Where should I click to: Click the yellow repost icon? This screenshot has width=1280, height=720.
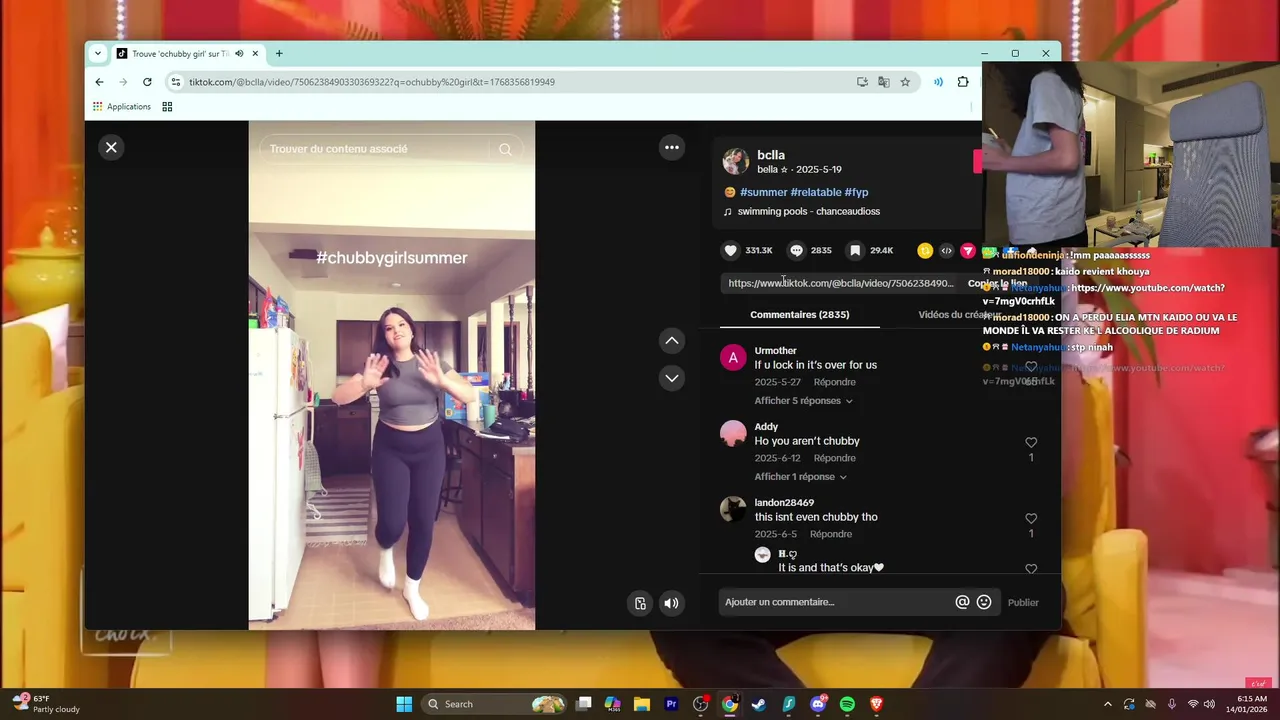[925, 250]
